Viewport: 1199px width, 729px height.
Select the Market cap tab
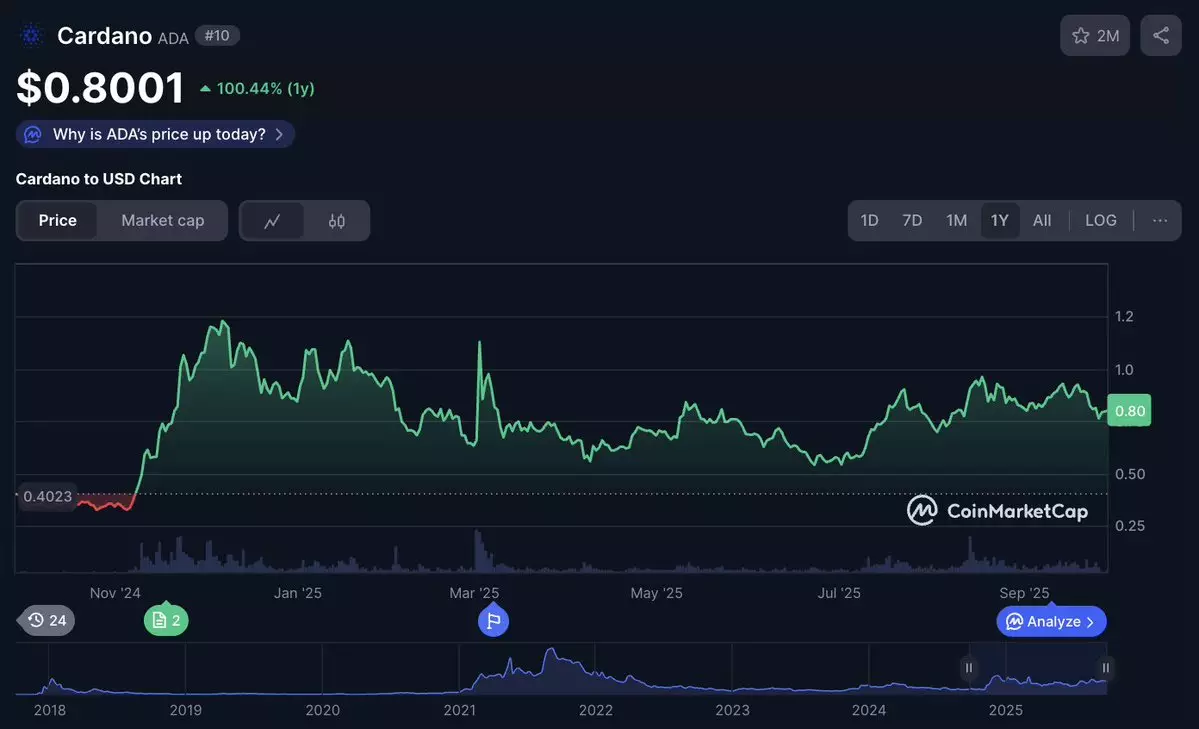tap(163, 220)
